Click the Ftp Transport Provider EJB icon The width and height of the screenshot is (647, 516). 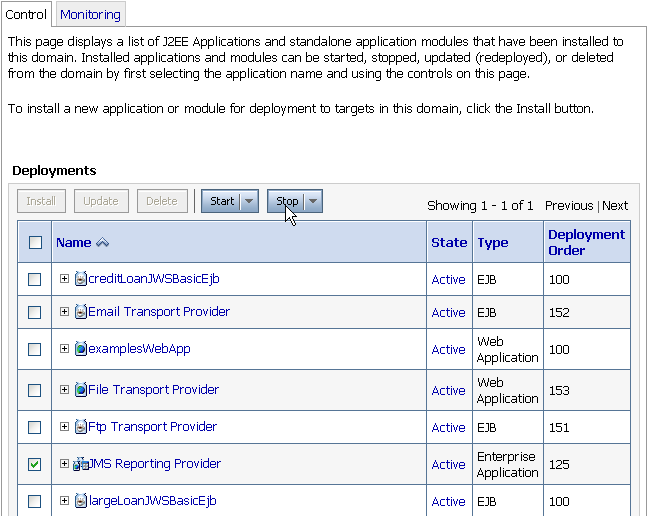pyautogui.click(x=81, y=427)
